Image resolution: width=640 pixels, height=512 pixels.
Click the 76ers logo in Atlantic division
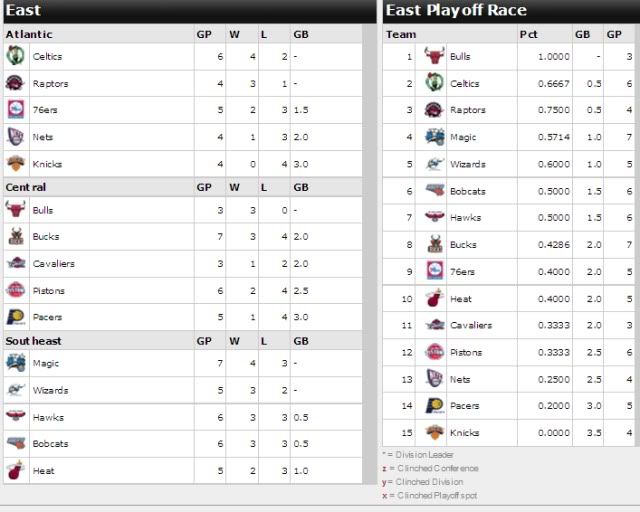point(16,109)
